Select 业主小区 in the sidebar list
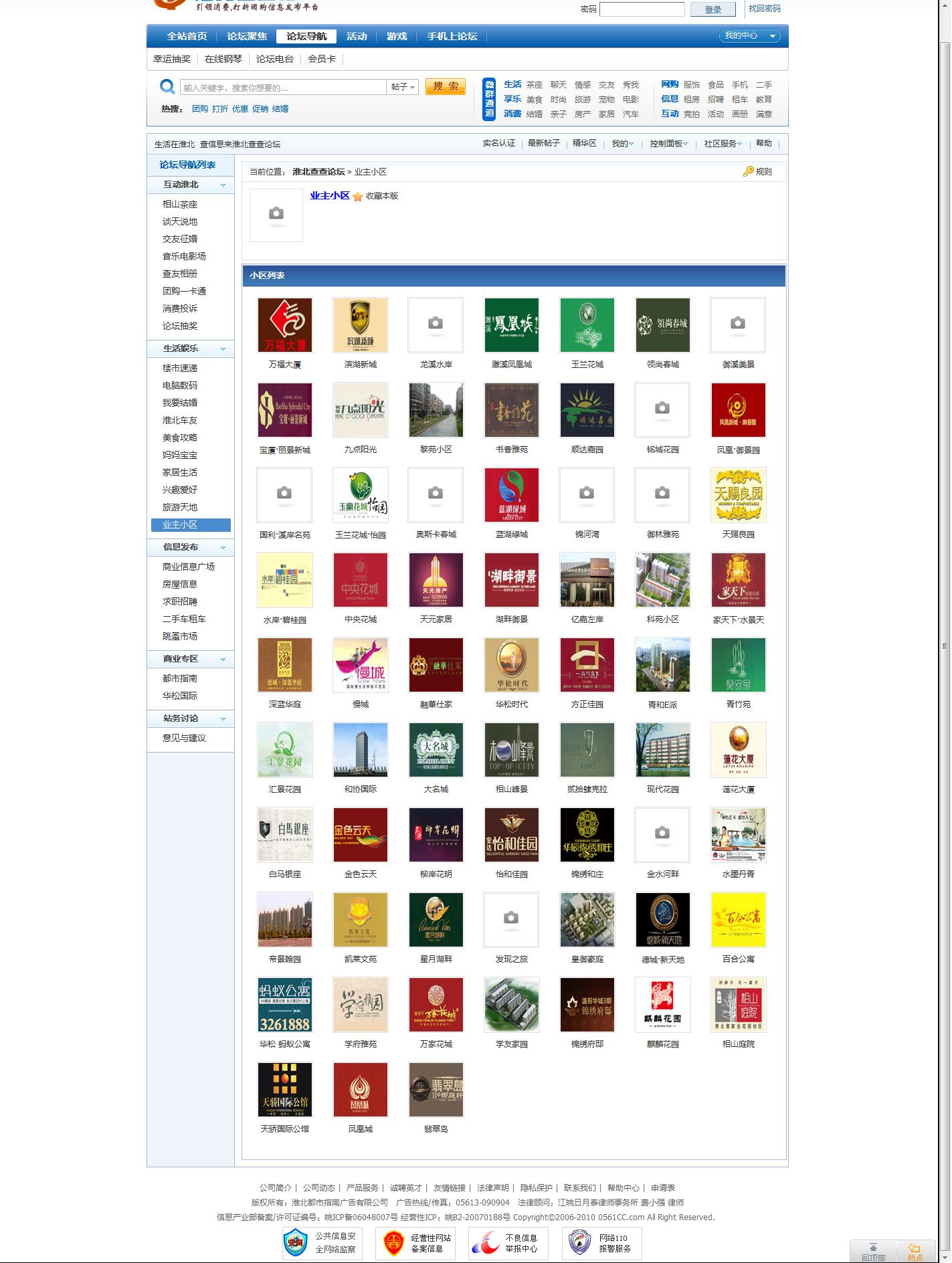This screenshot has width=952, height=1263. [191, 525]
